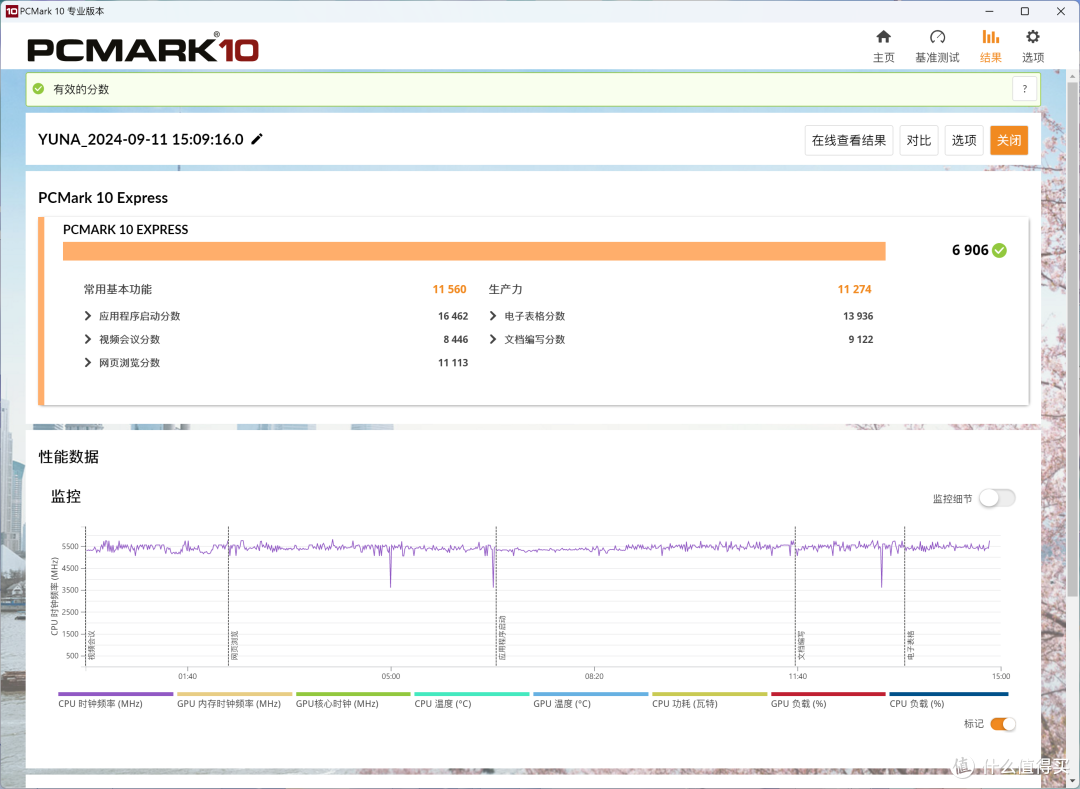Expand 网页浏览分数 row

(87, 363)
